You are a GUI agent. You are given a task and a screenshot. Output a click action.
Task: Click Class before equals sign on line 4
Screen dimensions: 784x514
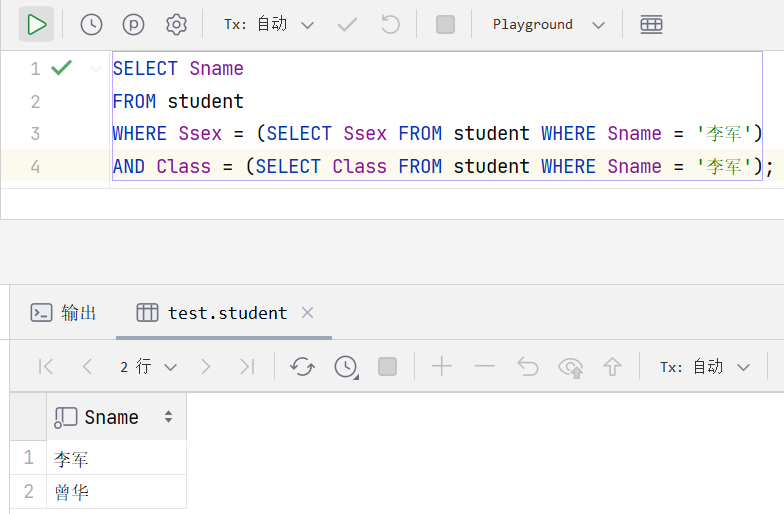[x=184, y=166]
